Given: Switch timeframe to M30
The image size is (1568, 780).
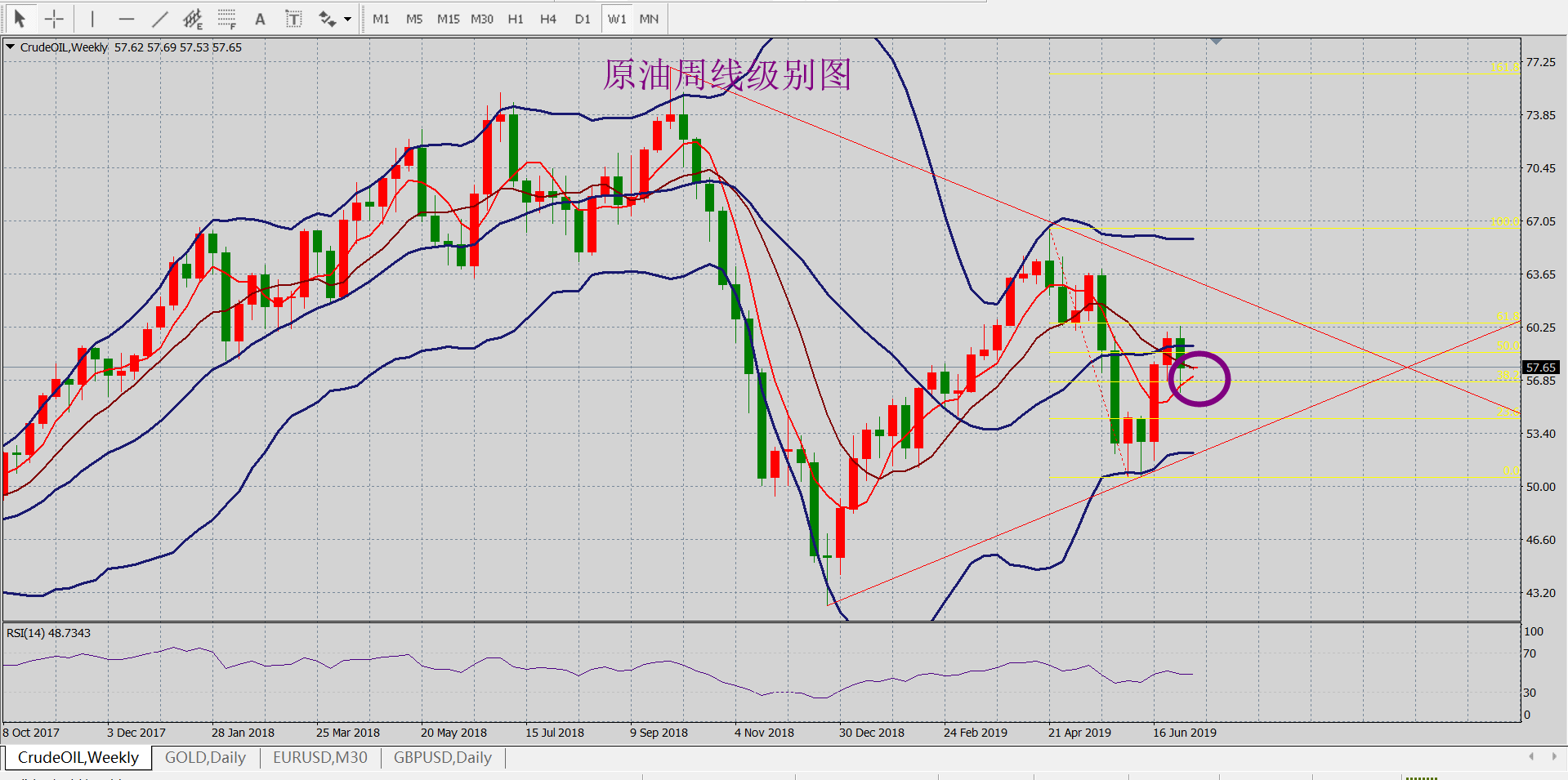Looking at the screenshot, I should pyautogui.click(x=482, y=19).
